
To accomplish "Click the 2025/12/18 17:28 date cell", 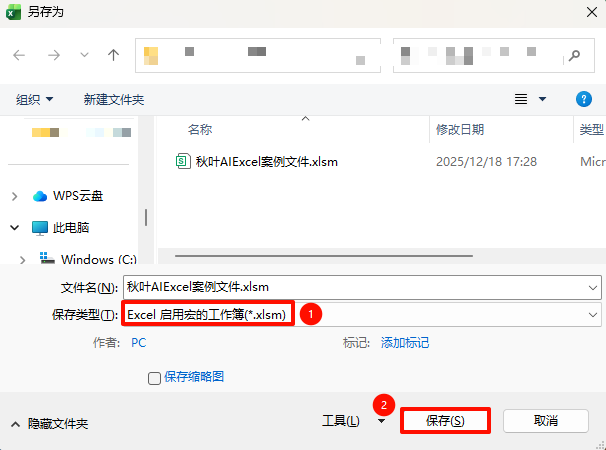I will tap(486, 162).
